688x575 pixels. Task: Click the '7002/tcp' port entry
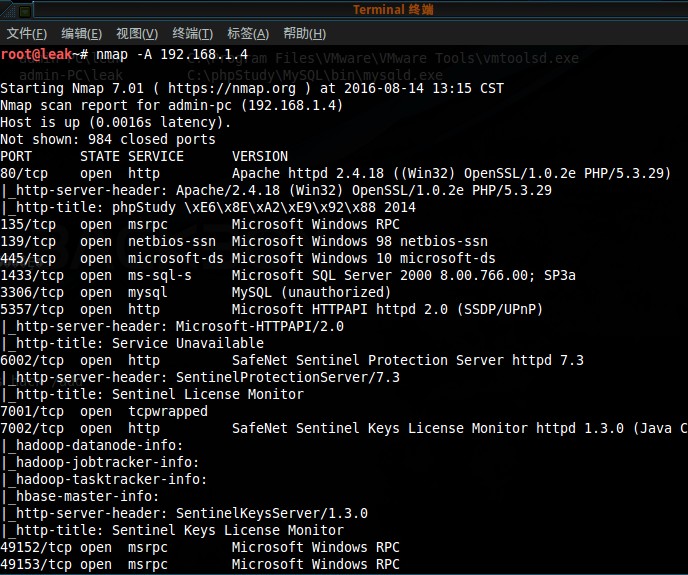32,428
